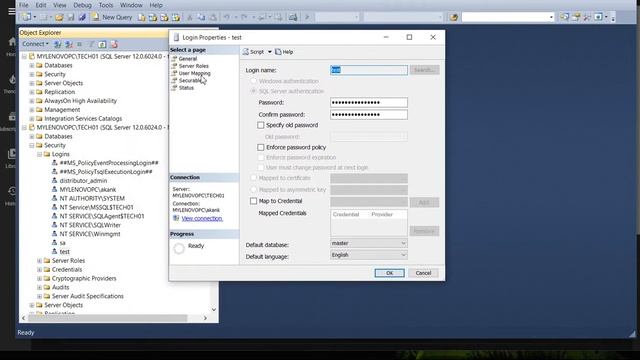Screen dimensions: 640x360
Task: Open the Edit menu
Action: 41,5
